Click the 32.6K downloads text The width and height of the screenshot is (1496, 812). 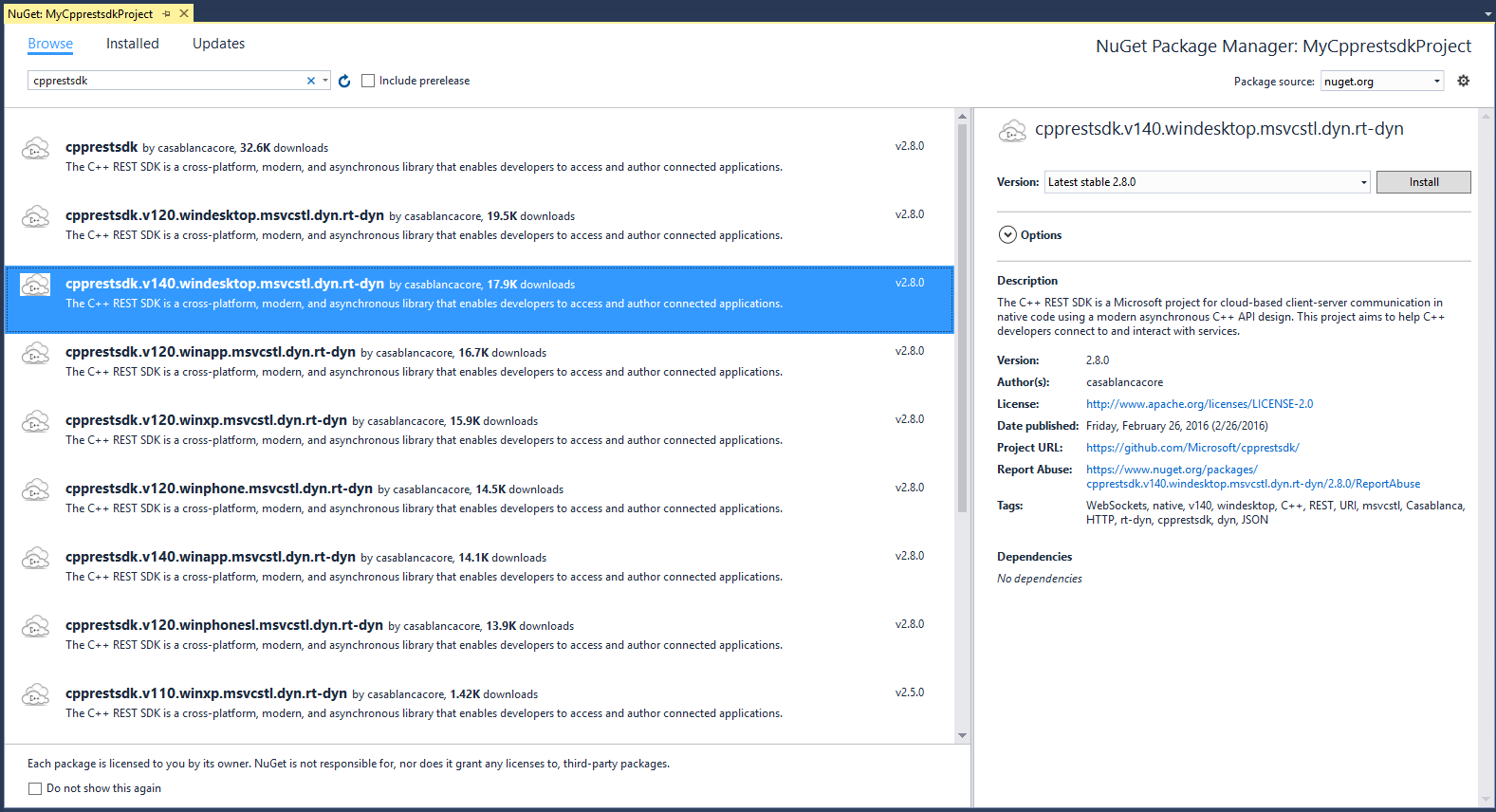284,148
